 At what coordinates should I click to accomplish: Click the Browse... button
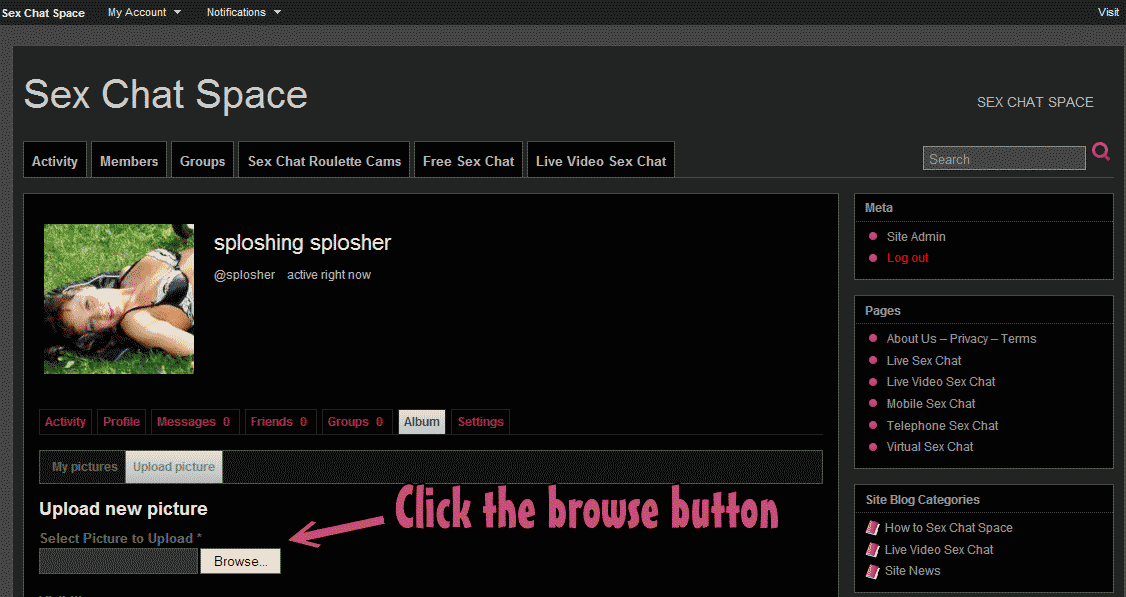[241, 561]
